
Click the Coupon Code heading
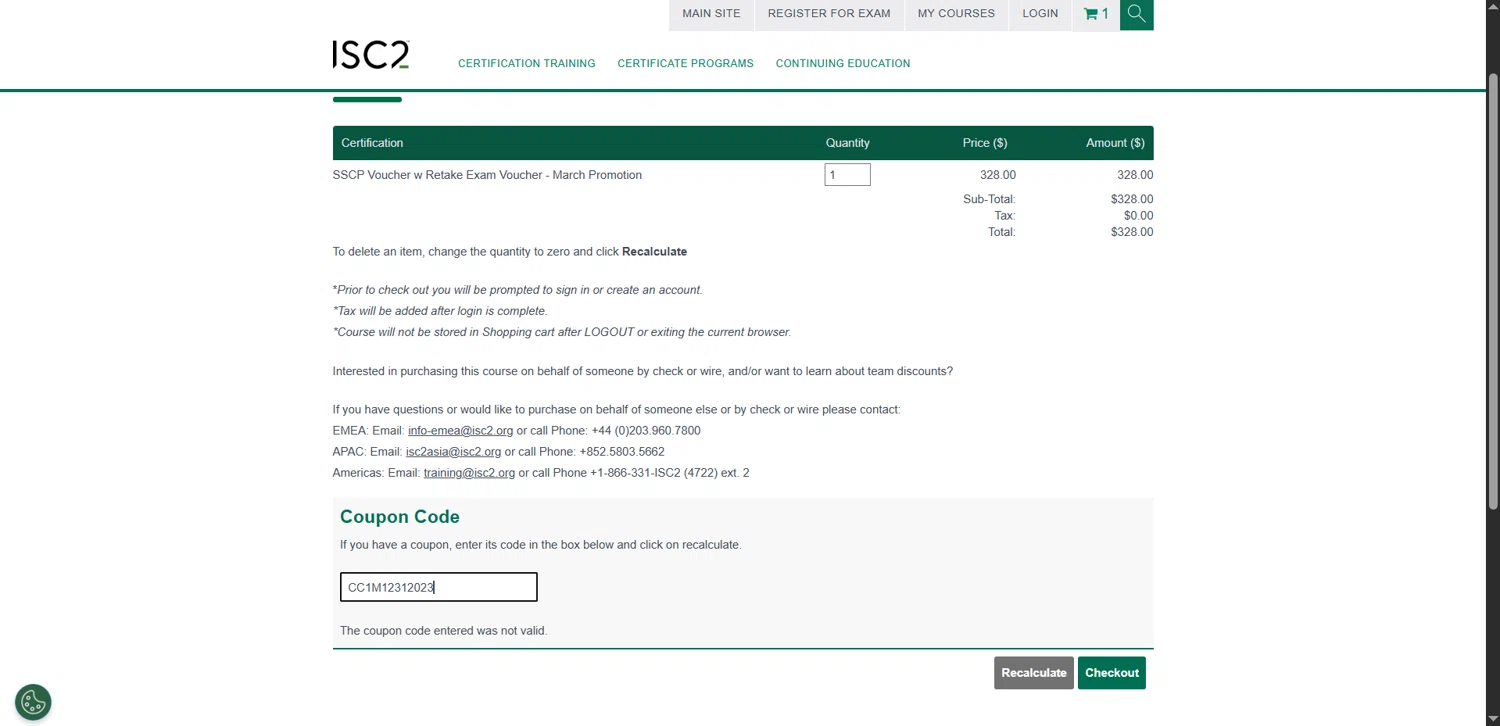click(x=400, y=517)
